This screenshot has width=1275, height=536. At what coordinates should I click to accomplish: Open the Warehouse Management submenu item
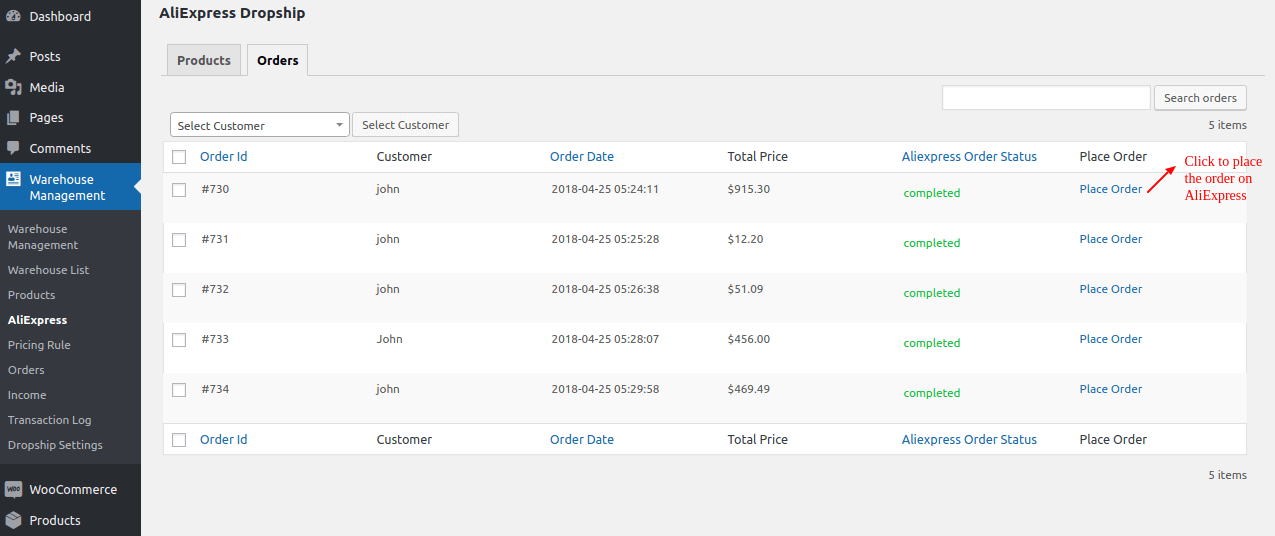(x=43, y=237)
